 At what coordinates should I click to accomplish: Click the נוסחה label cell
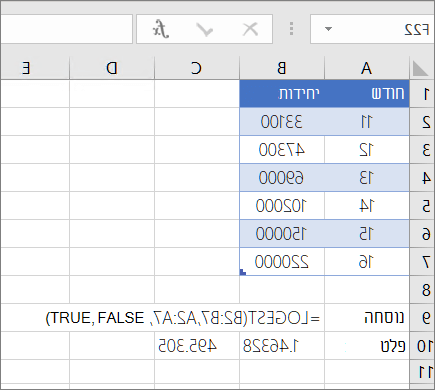coord(367,318)
